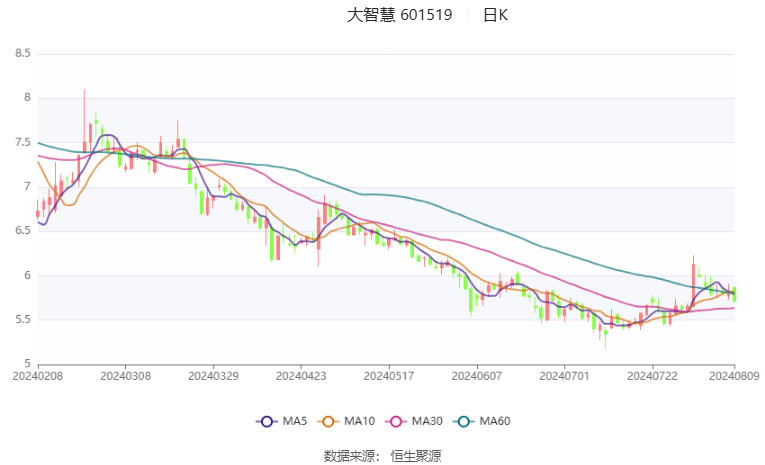
Task: Toggle the MA30 legend series
Action: (x=414, y=421)
